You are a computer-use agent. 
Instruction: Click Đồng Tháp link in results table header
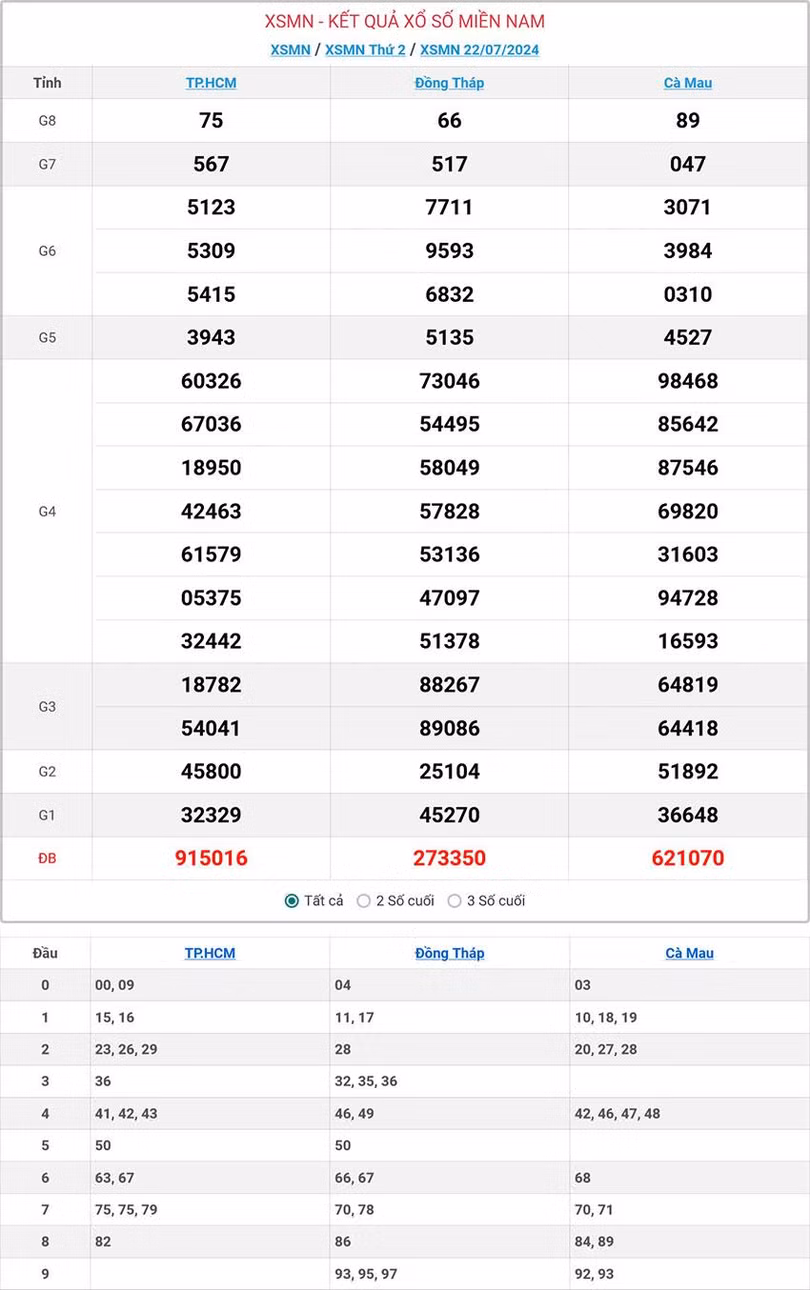(449, 83)
